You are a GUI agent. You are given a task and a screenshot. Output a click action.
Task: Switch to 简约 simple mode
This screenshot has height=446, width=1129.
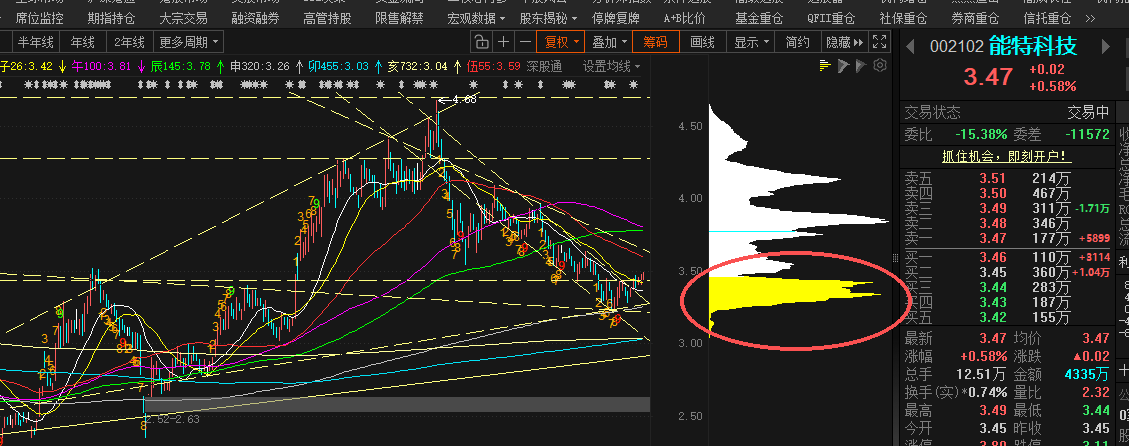click(797, 42)
